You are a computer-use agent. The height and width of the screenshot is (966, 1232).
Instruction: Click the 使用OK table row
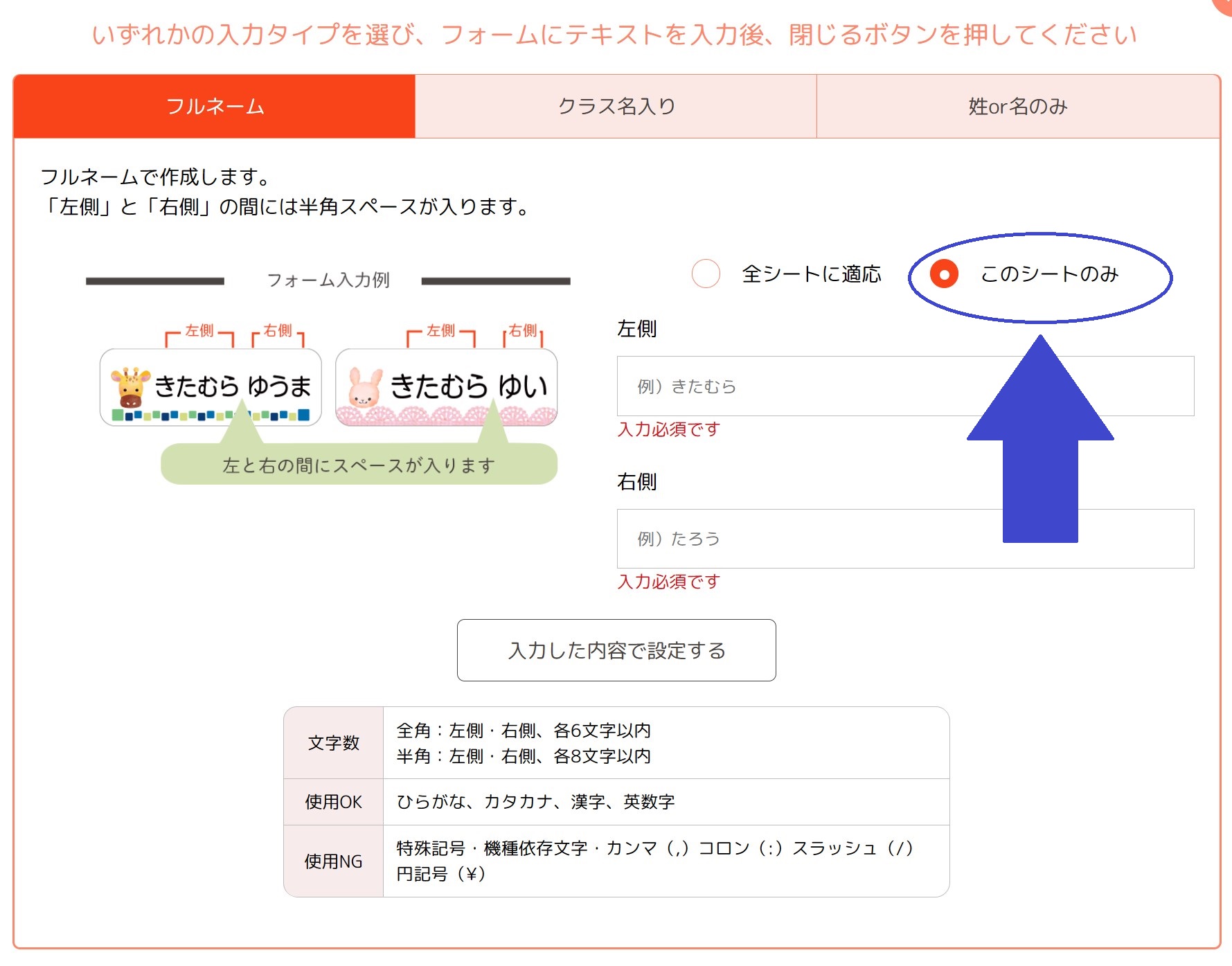332,801
